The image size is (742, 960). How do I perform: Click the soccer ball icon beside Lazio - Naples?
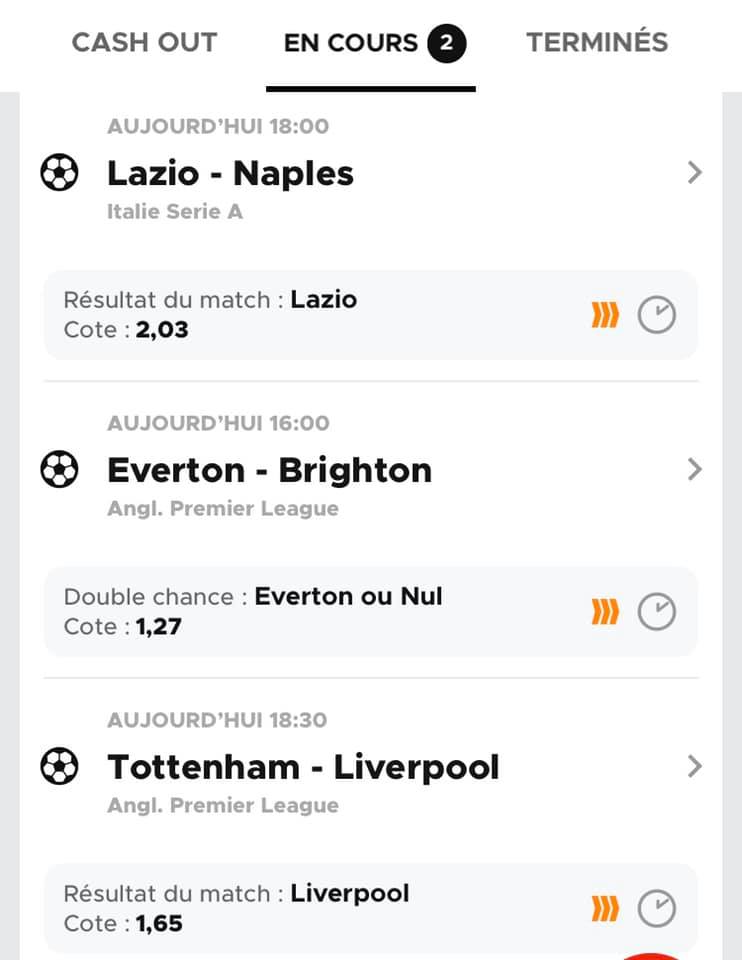pos(59,173)
